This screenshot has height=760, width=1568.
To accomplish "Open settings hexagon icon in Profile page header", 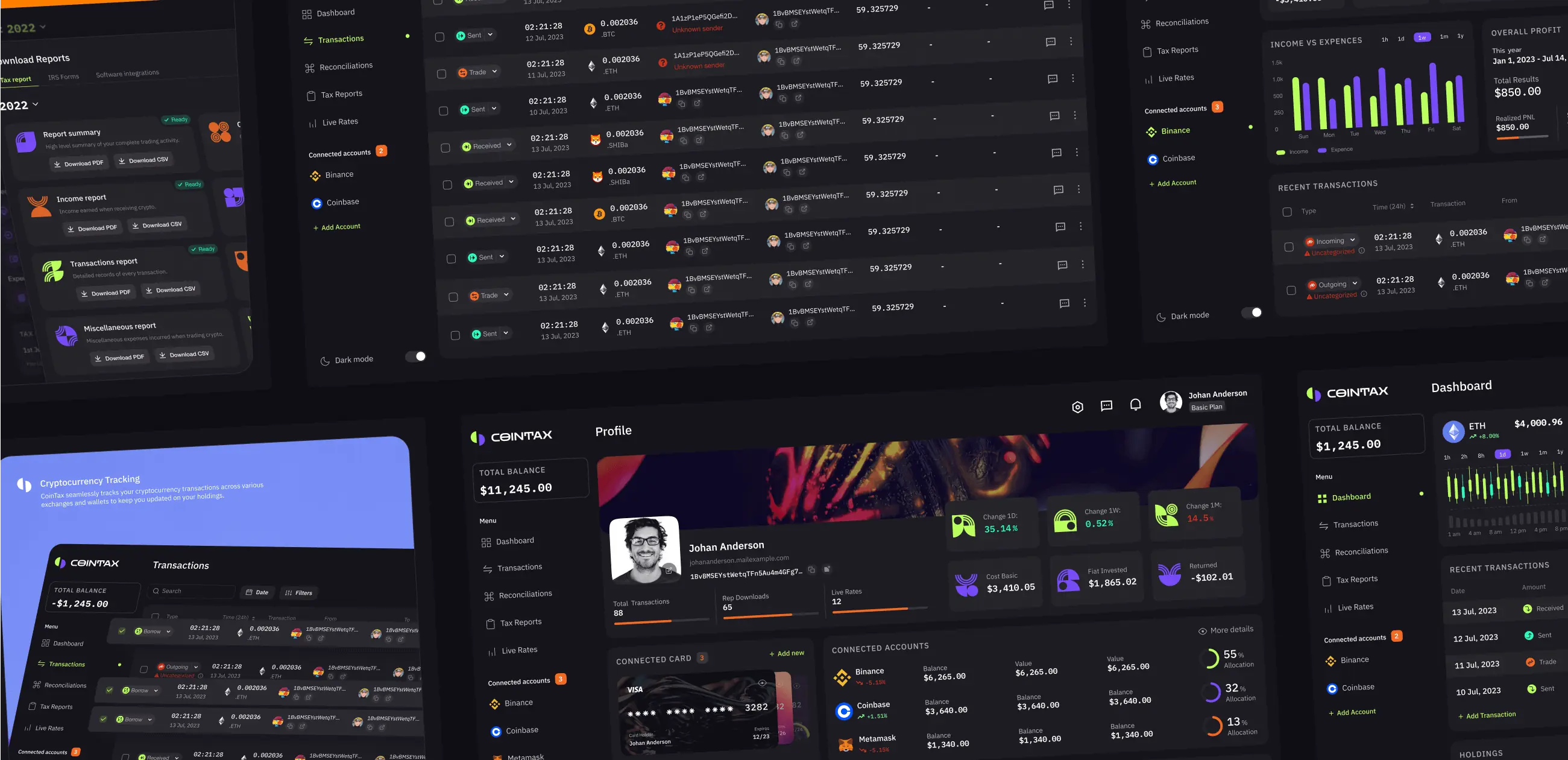I will (x=1077, y=407).
